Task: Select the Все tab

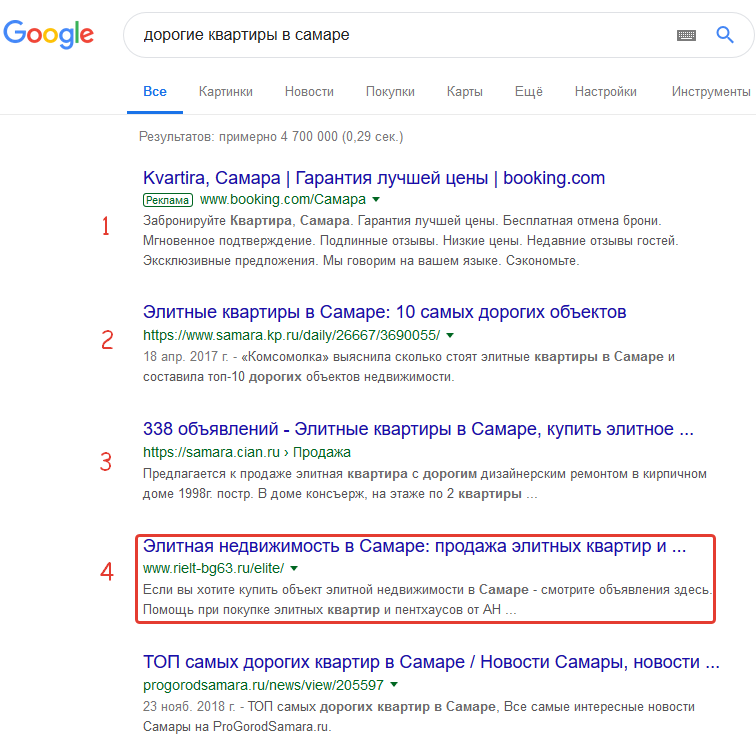Action: [x=155, y=92]
